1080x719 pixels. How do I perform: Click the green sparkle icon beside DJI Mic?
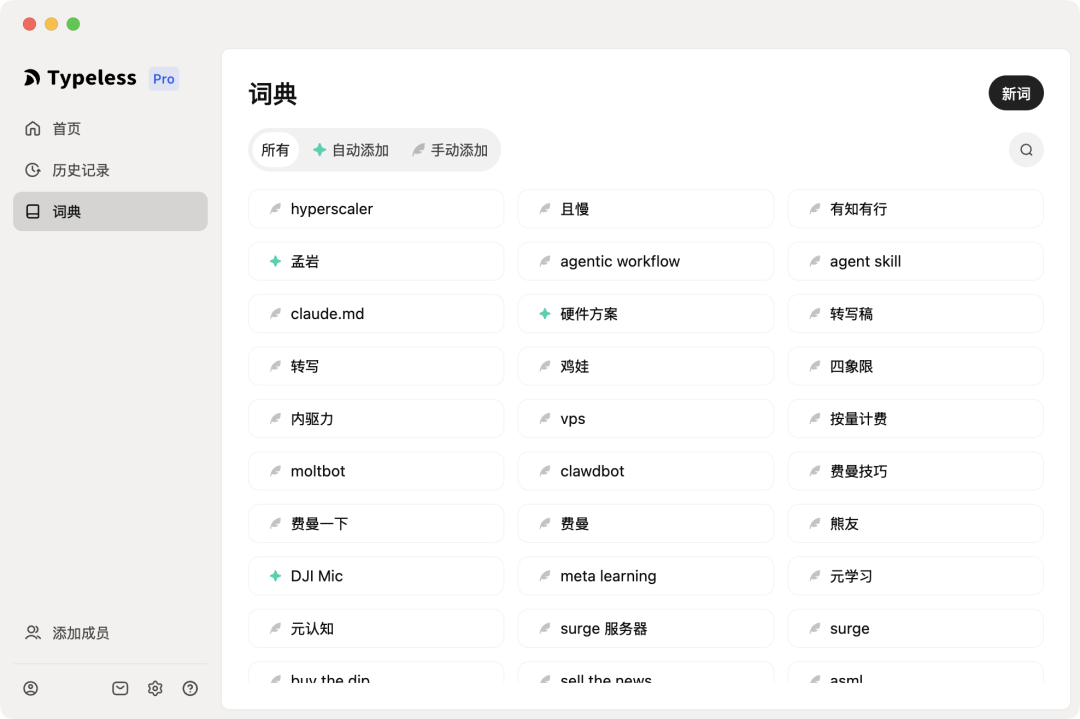pyautogui.click(x=276, y=576)
